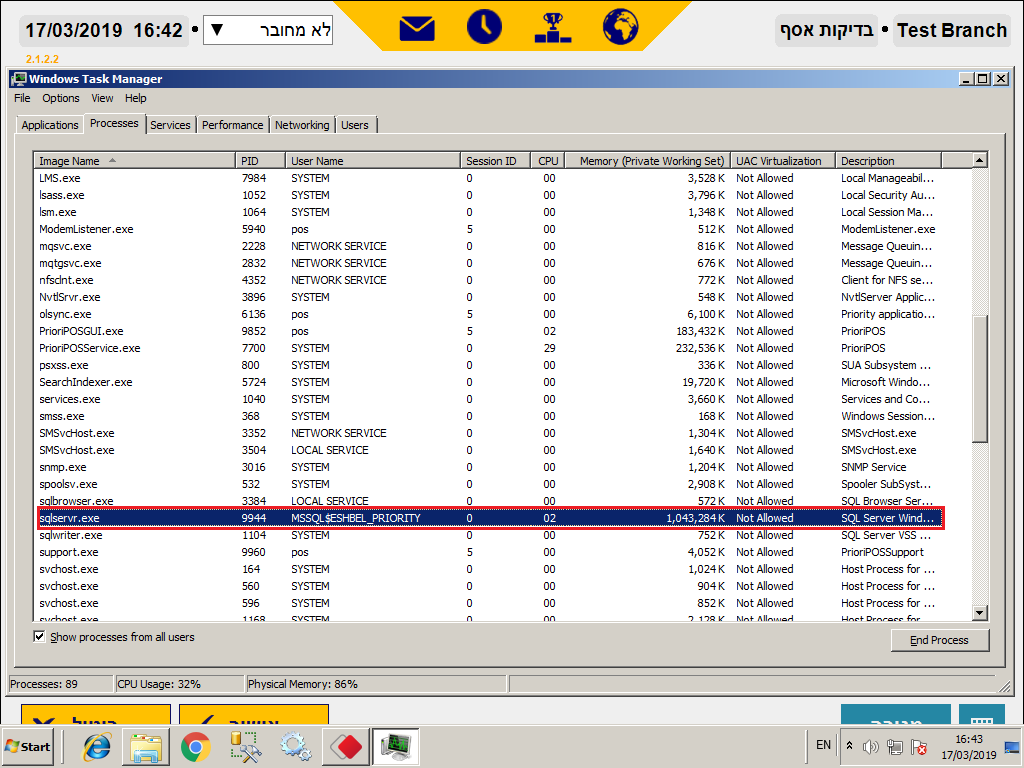Select the LMS.exe process row
This screenshot has height=768, width=1024.
coord(488,178)
